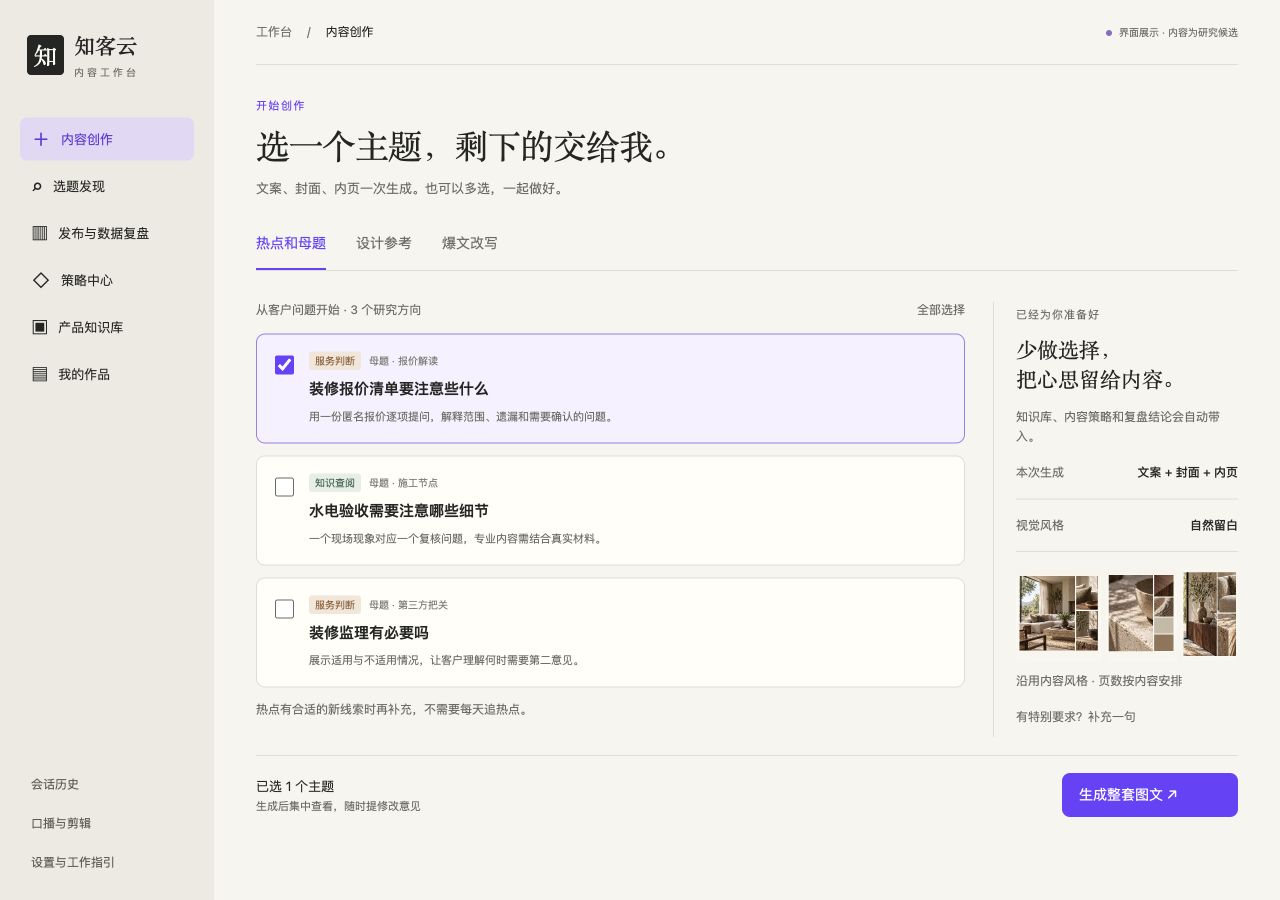
Task: Click the 知识查阅 tag
Action: (335, 483)
